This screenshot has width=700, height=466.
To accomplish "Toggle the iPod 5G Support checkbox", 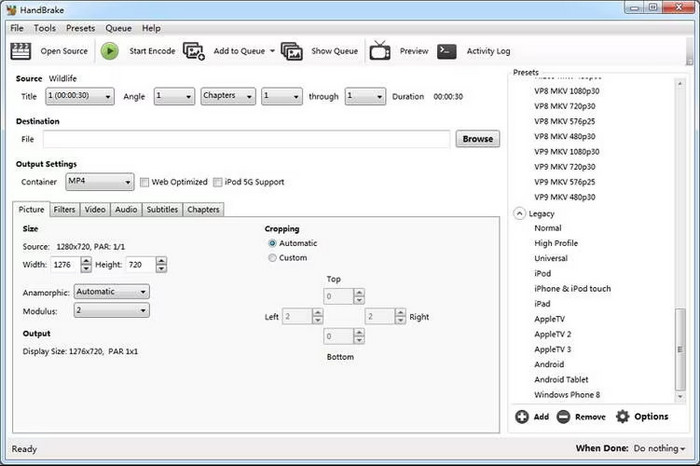I will pos(218,182).
